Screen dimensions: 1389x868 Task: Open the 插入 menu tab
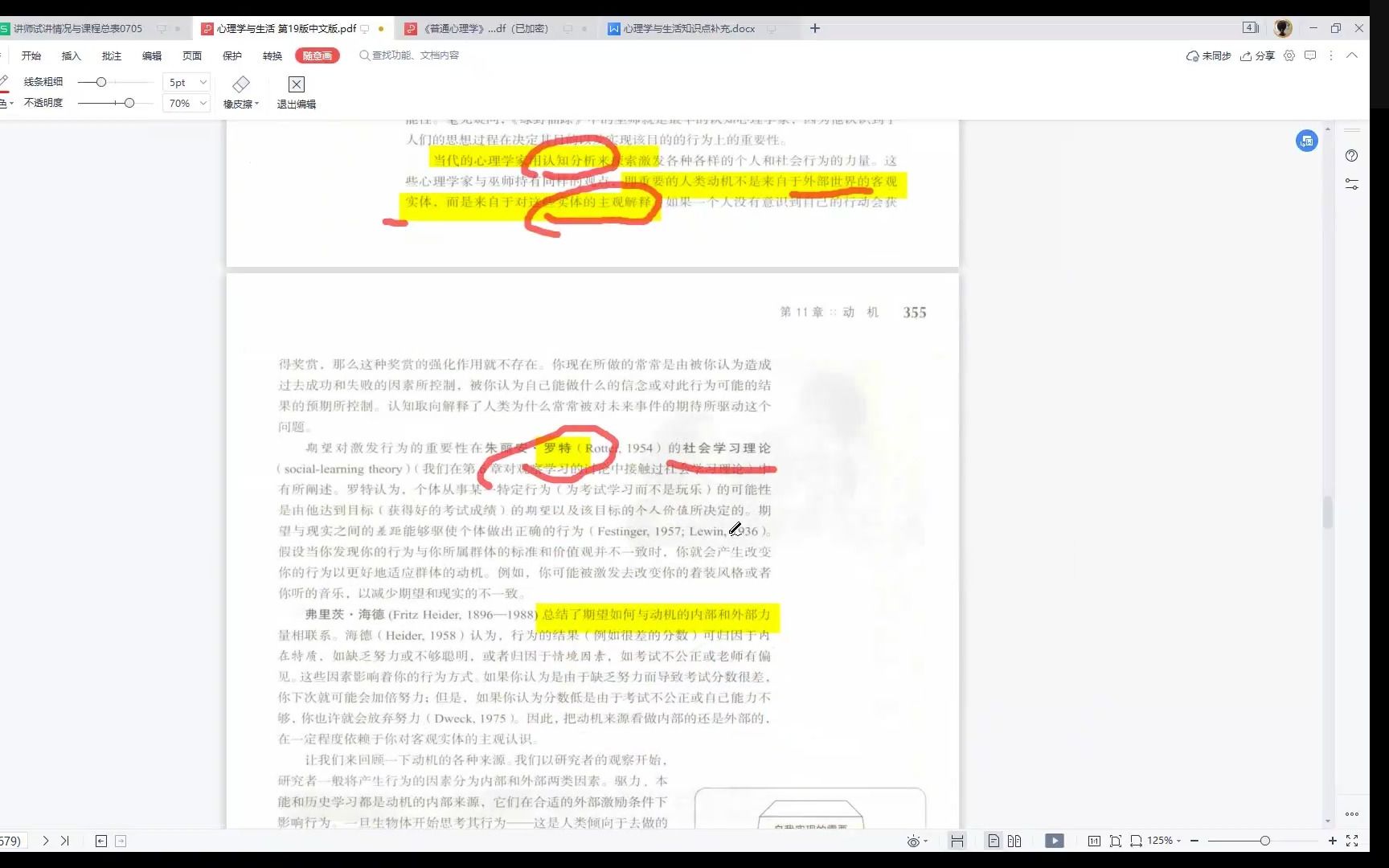click(x=72, y=55)
